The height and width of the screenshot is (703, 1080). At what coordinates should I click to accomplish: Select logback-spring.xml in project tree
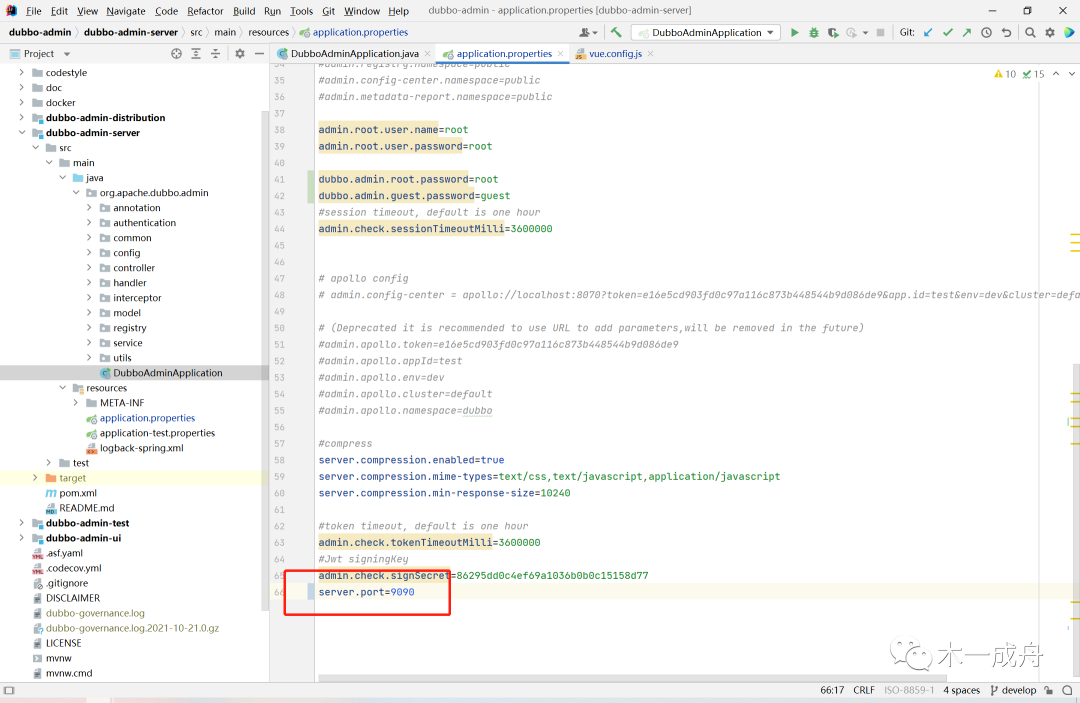(141, 448)
